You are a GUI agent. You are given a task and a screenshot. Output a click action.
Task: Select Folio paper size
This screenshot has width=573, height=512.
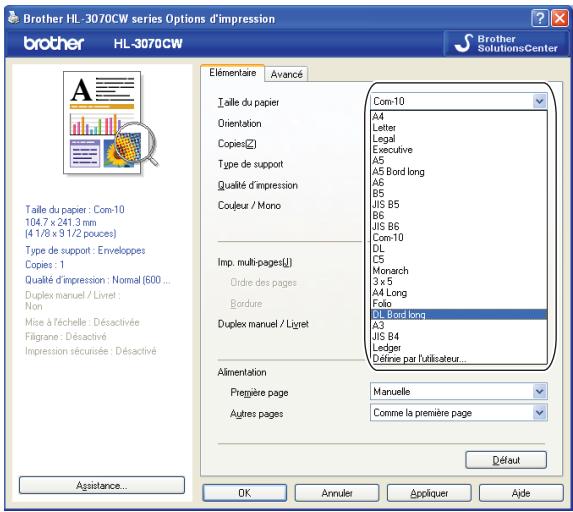click(459, 303)
